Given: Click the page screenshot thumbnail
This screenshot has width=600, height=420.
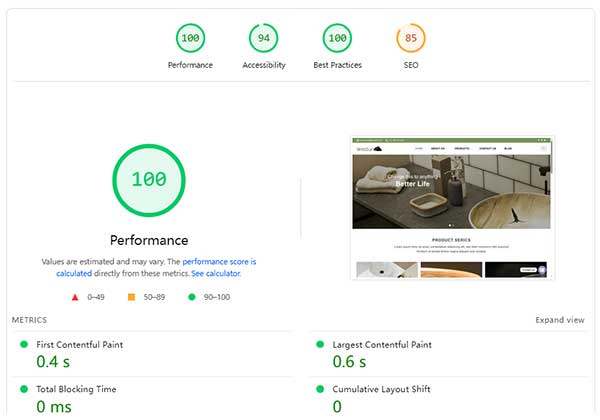Looking at the screenshot, I should pyautogui.click(x=453, y=207).
